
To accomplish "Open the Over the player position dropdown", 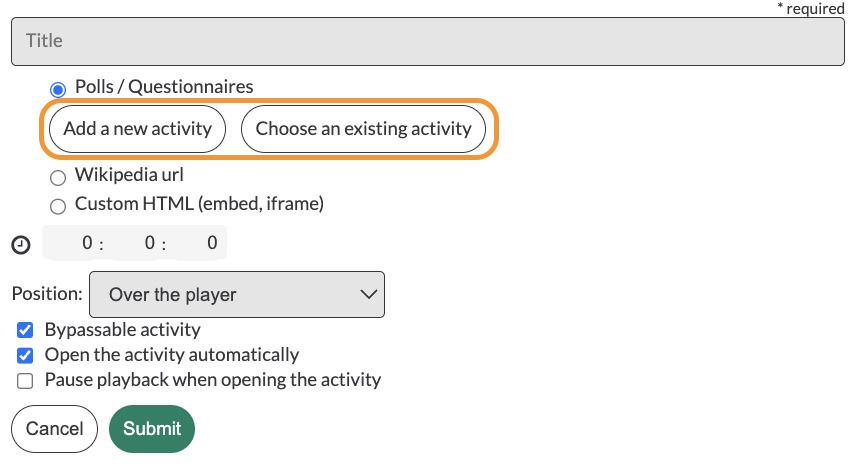I will tap(237, 294).
